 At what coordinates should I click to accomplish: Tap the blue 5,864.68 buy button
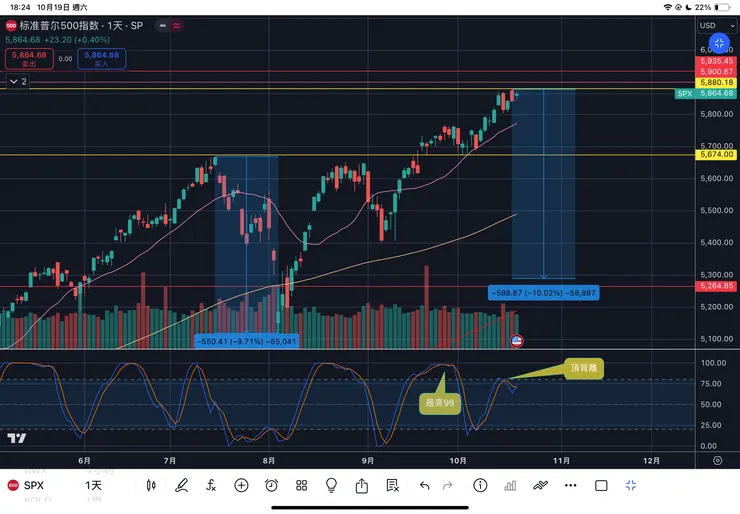(101, 59)
